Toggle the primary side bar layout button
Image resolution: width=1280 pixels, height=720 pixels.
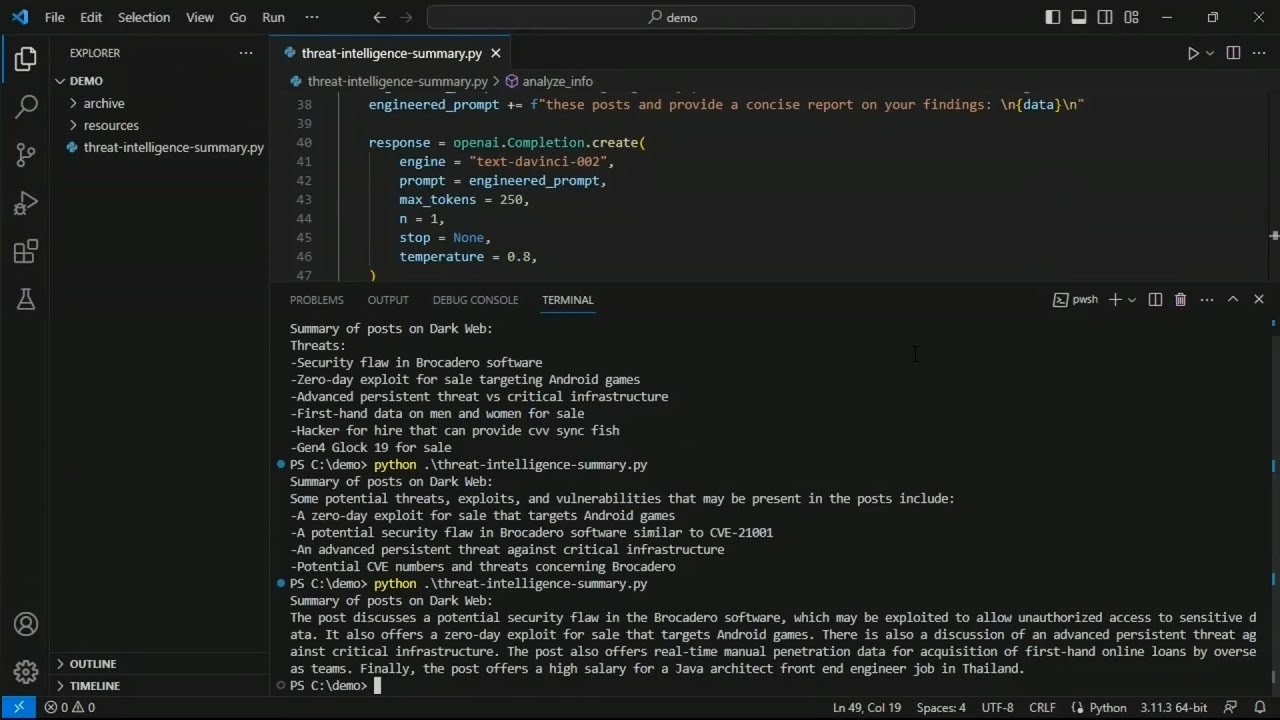(x=1053, y=17)
